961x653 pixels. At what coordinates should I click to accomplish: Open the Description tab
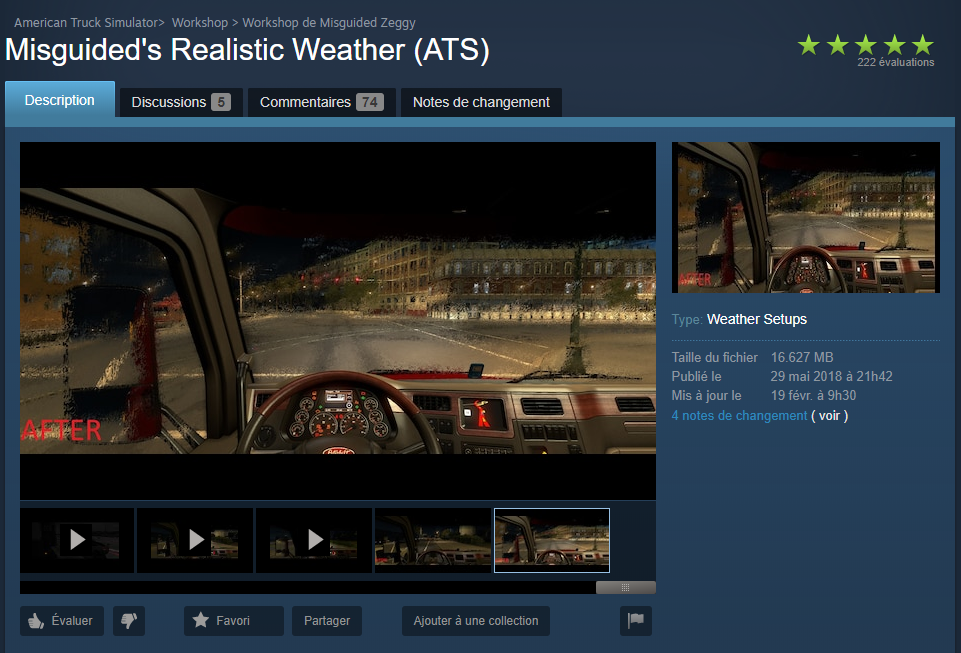[60, 100]
